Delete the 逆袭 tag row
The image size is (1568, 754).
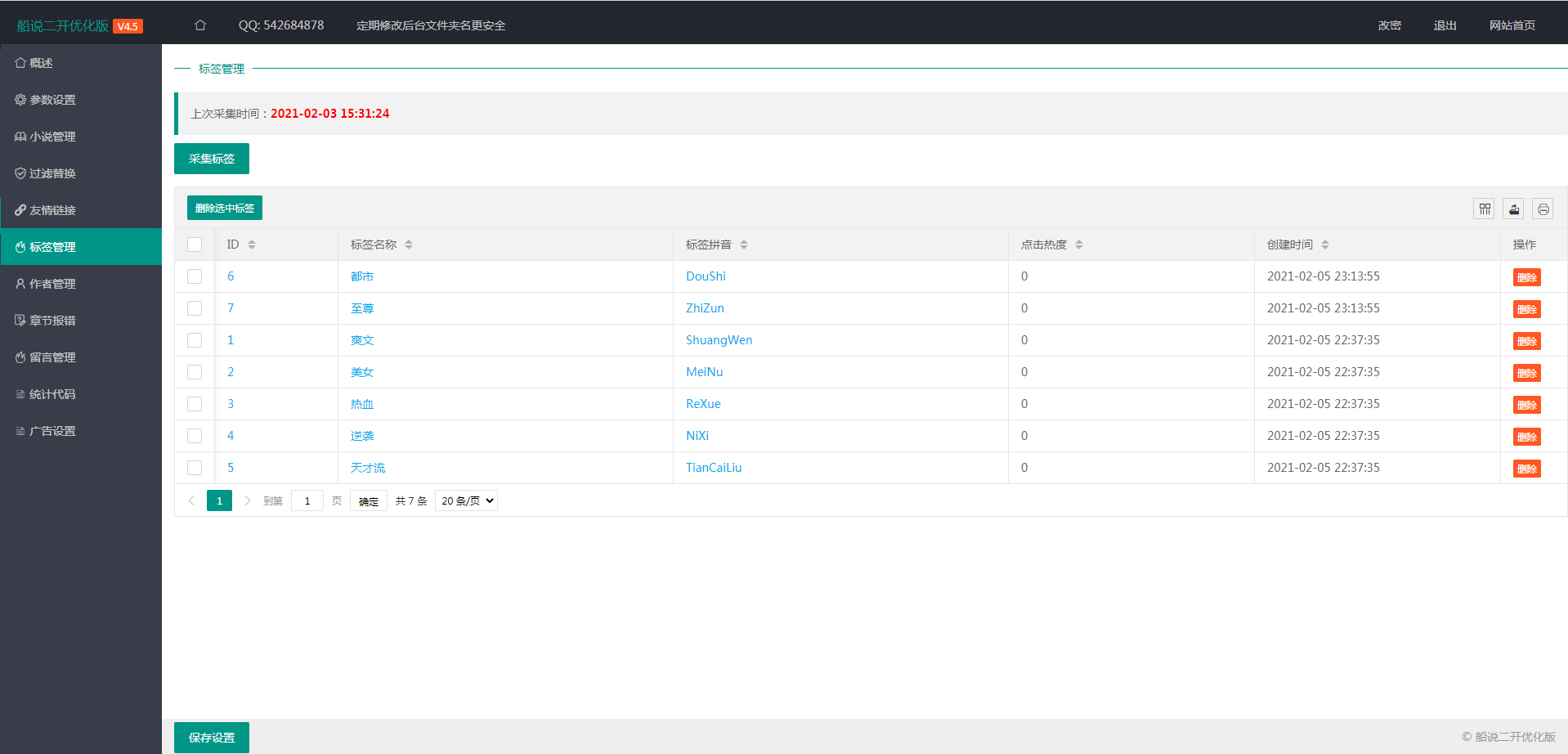click(1526, 437)
